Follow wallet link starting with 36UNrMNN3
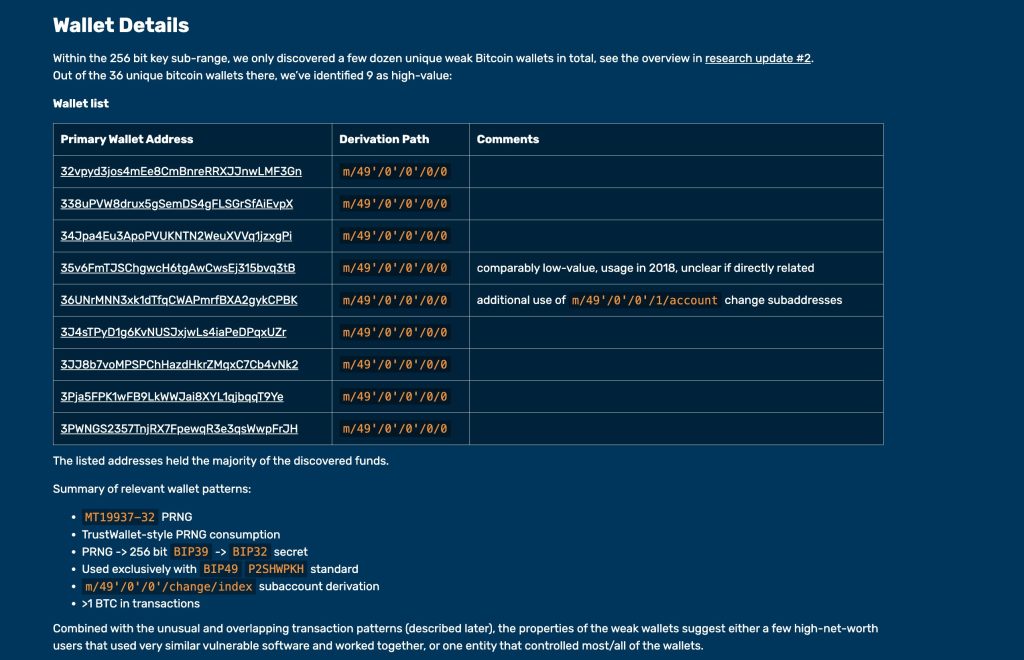Image resolution: width=1024 pixels, height=660 pixels. click(179, 300)
